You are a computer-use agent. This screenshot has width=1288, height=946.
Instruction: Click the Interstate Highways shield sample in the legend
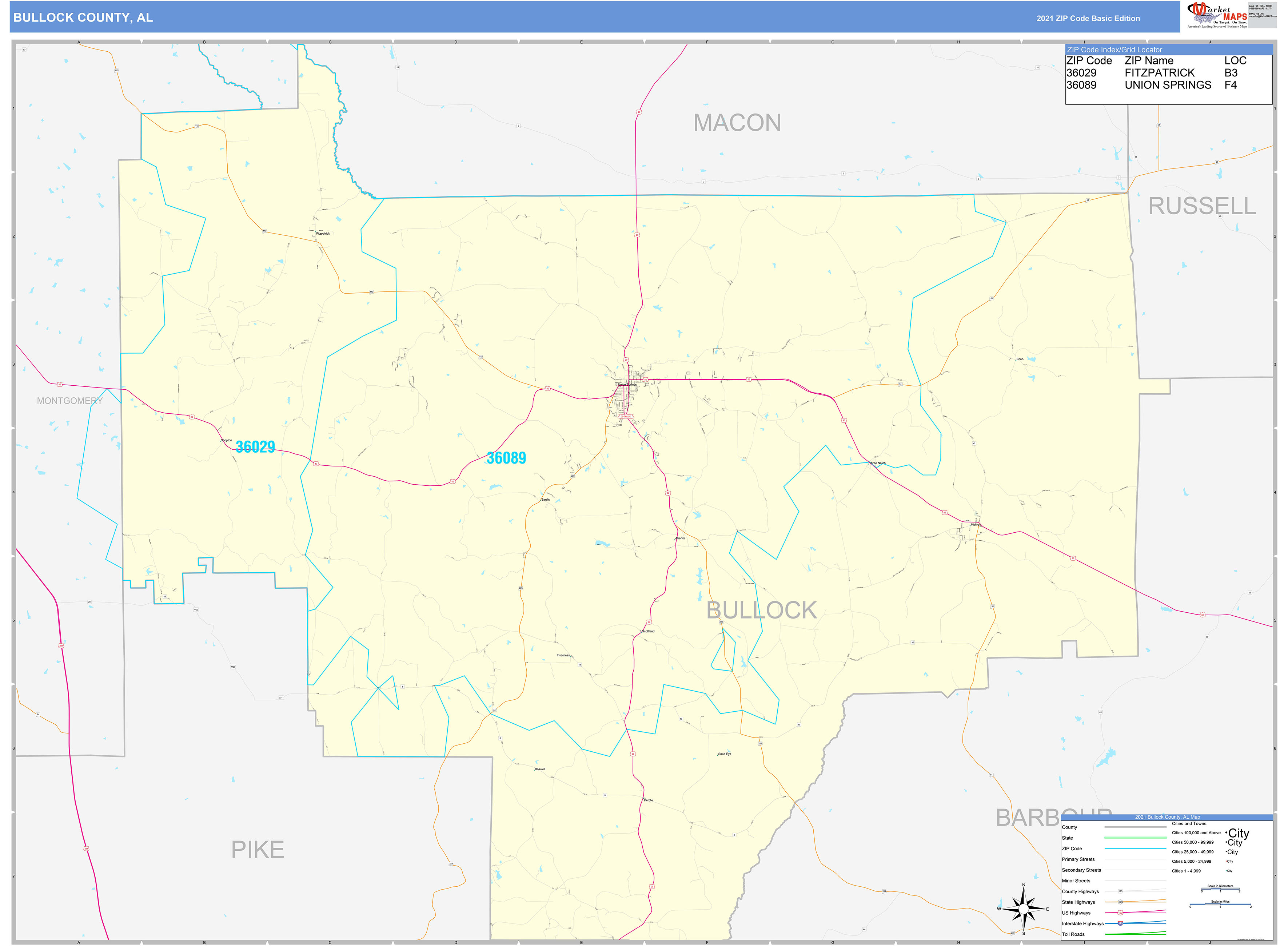point(1120,923)
